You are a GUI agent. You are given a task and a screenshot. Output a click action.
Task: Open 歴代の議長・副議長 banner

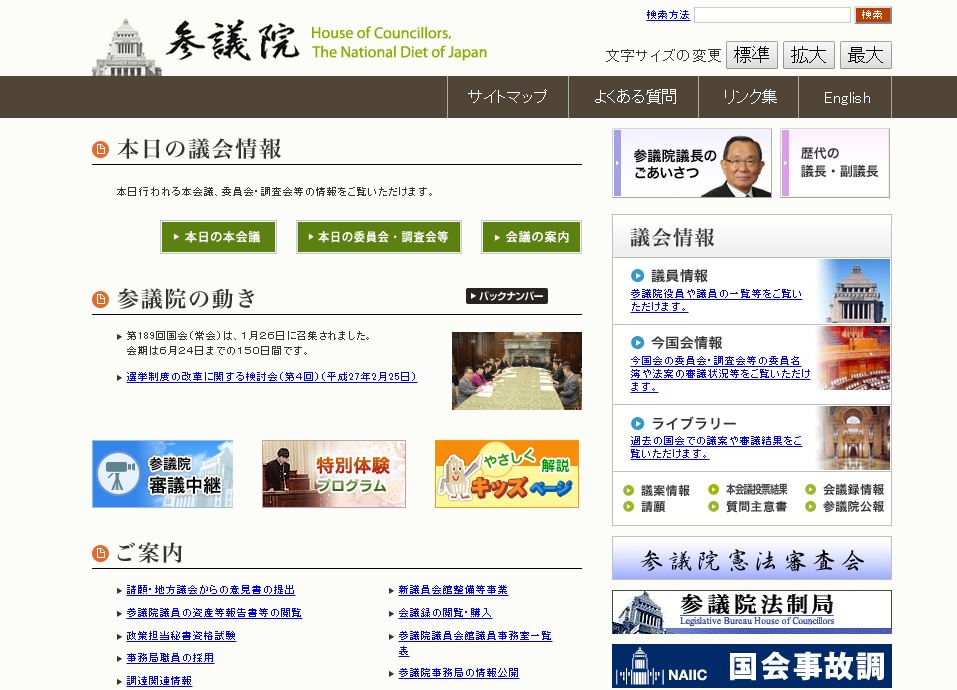pos(835,163)
